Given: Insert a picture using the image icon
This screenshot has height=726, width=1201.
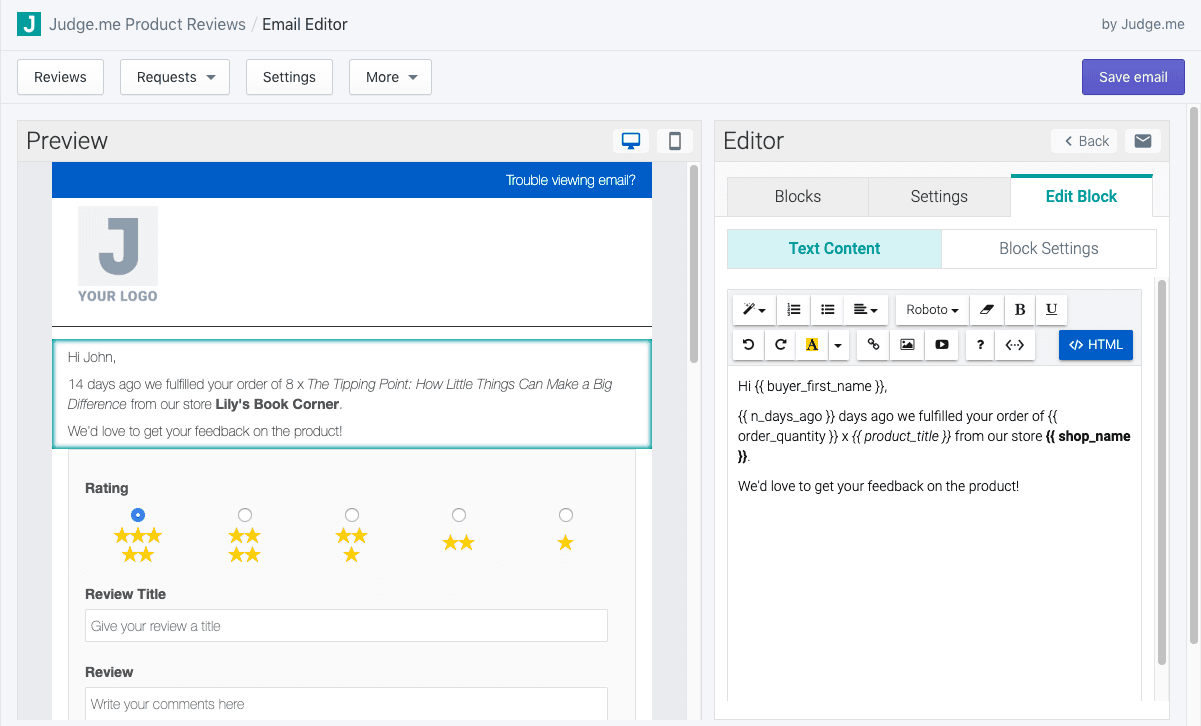Looking at the screenshot, I should pos(907,345).
